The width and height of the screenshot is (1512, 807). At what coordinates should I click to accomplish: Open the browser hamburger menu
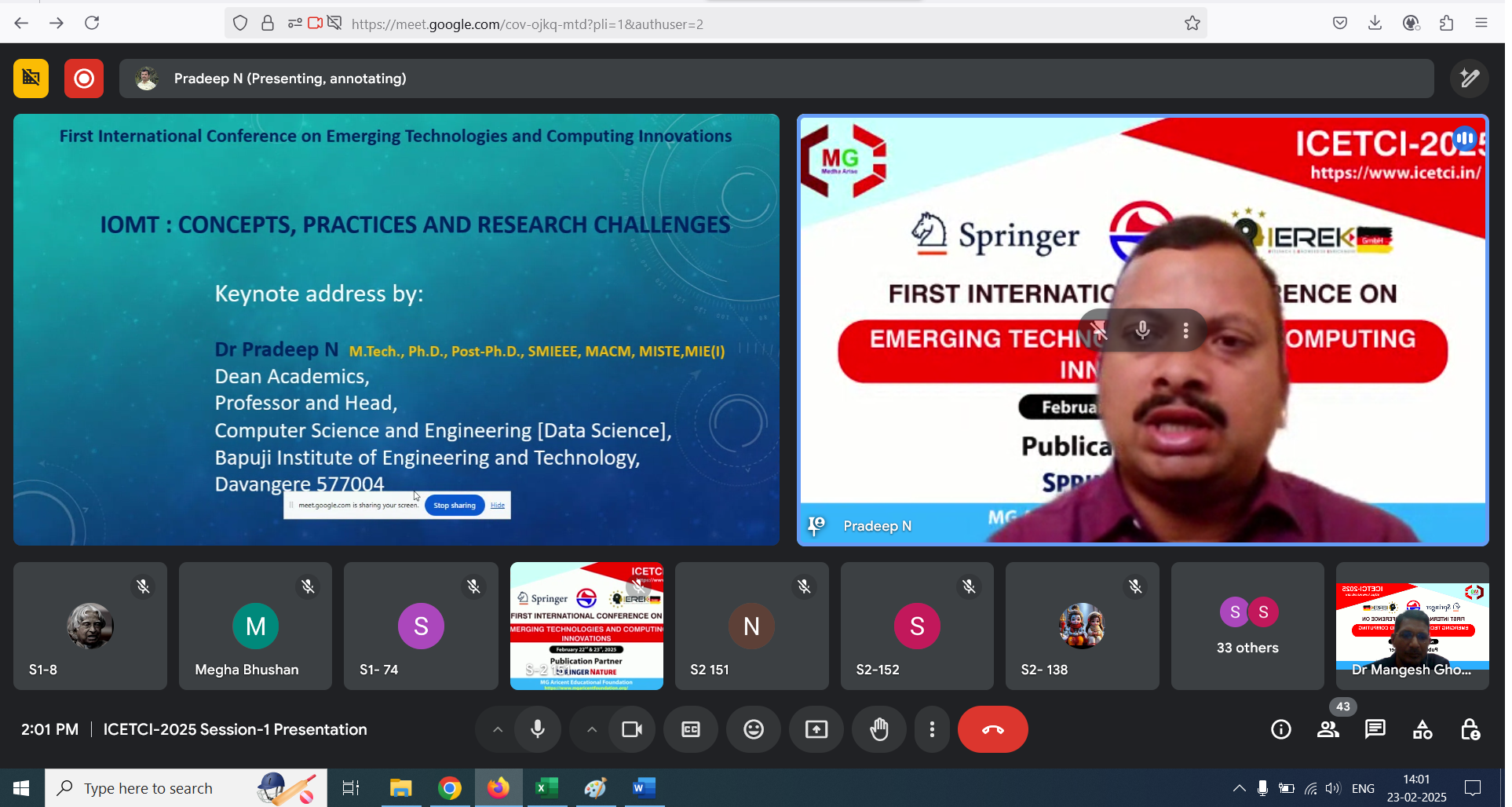tap(1481, 23)
